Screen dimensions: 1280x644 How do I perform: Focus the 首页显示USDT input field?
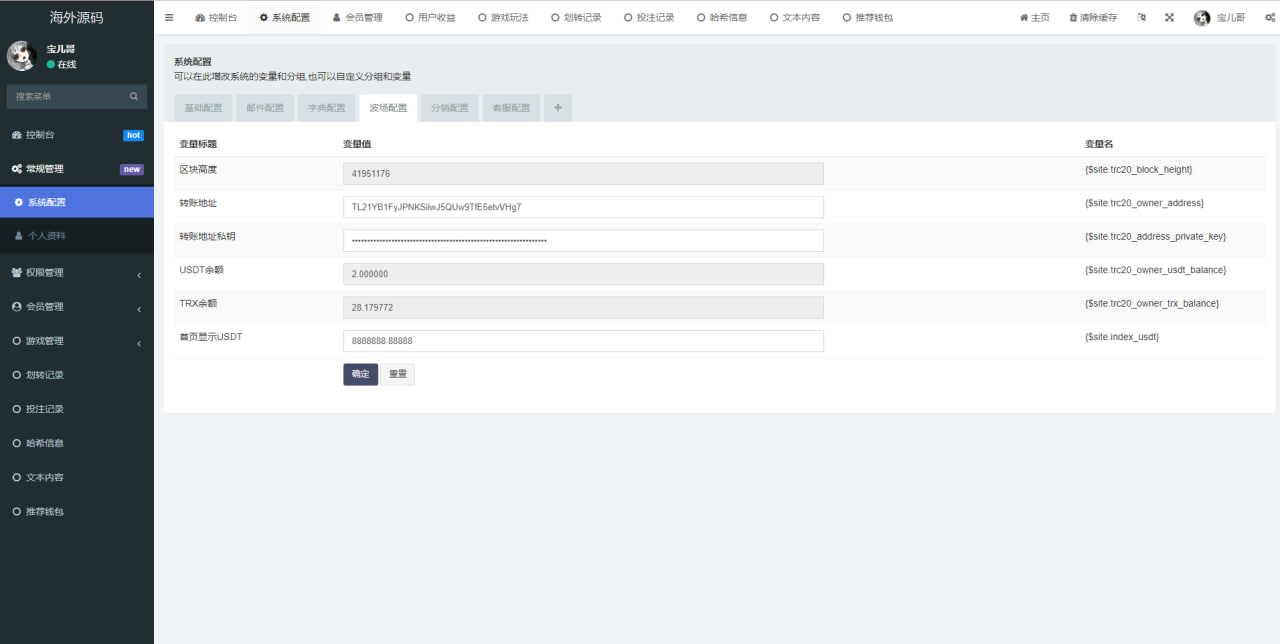point(582,341)
